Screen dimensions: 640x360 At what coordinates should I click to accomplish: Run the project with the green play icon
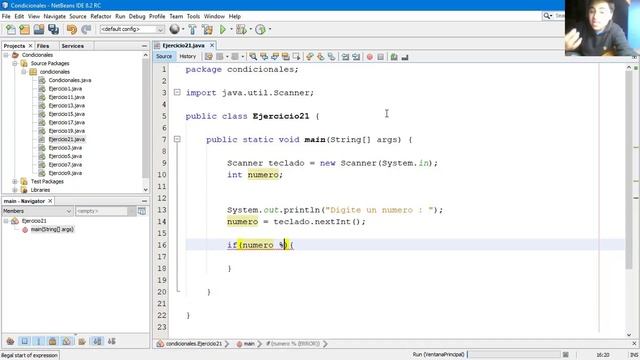pos(223,29)
